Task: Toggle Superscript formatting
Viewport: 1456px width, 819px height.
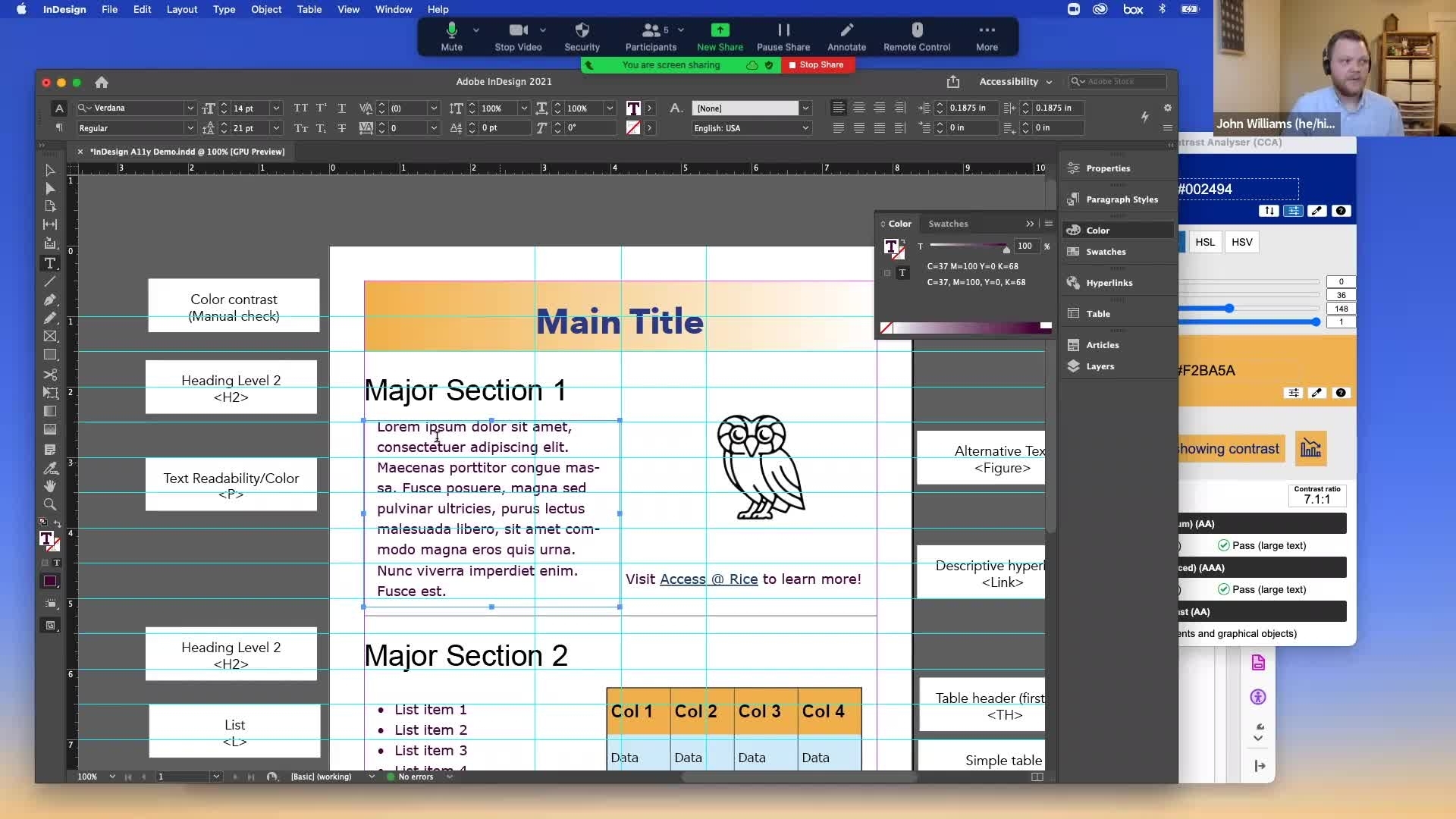Action: click(x=322, y=108)
